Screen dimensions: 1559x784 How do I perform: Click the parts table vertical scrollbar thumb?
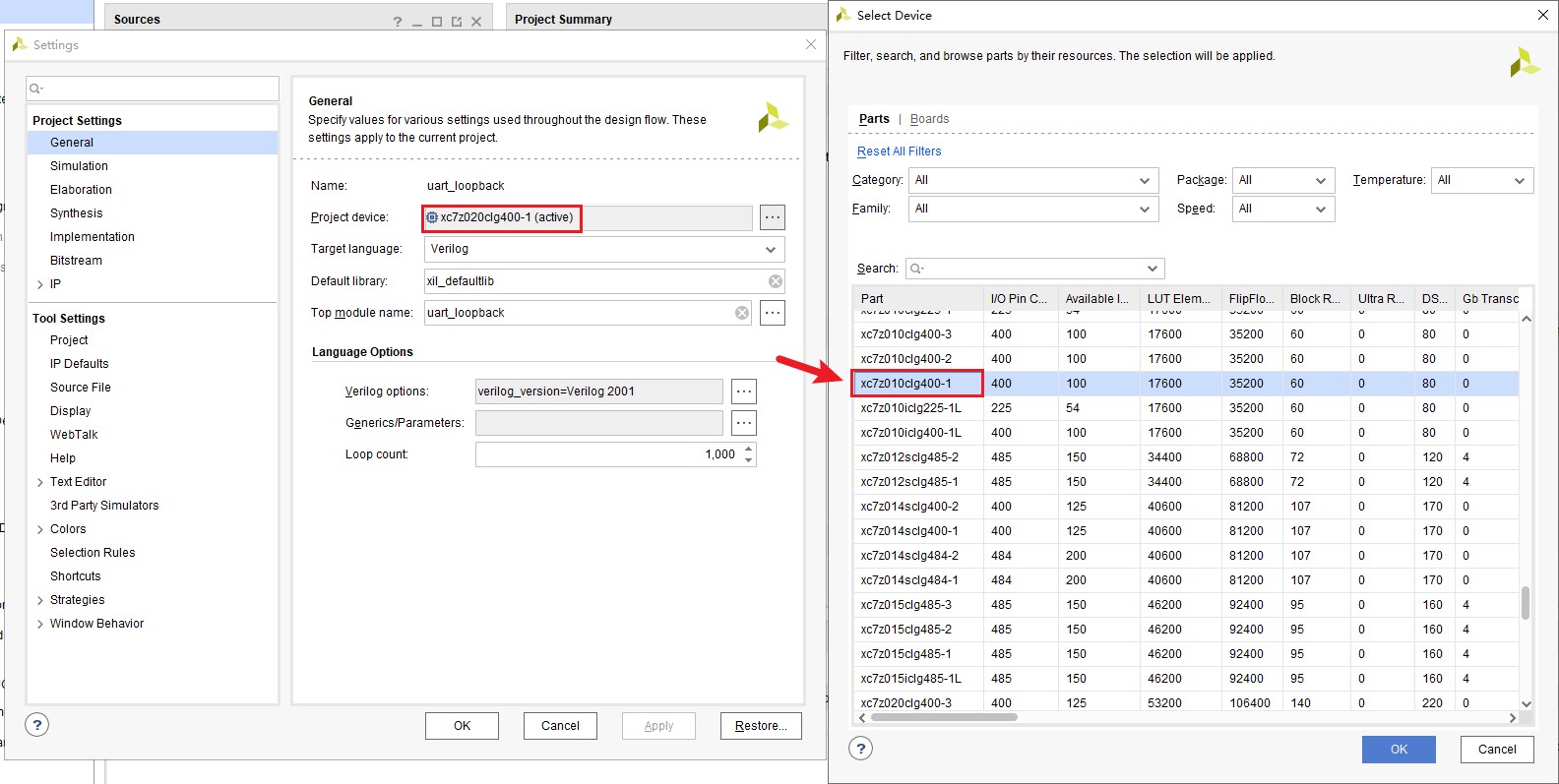pyautogui.click(x=1526, y=602)
